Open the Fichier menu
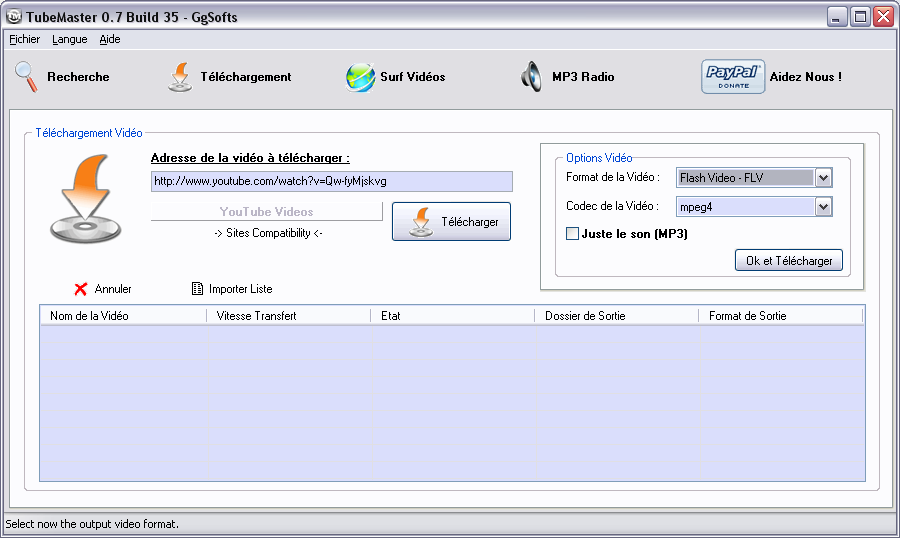This screenshot has width=900, height=538. 25,39
